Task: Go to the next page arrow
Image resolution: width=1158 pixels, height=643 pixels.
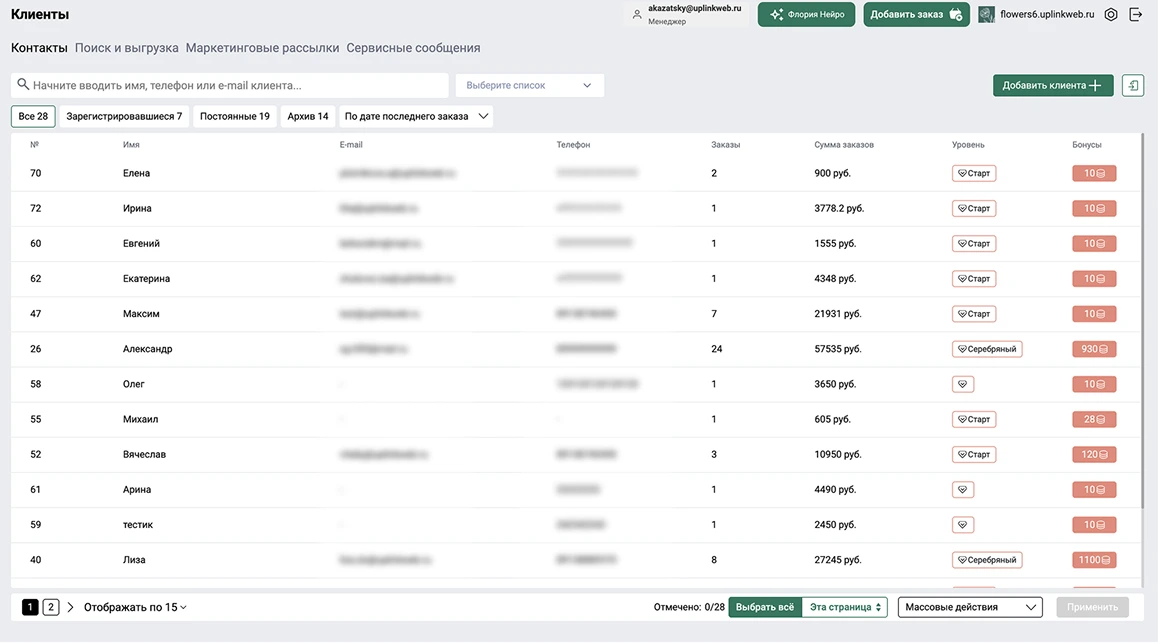Action: click(70, 608)
